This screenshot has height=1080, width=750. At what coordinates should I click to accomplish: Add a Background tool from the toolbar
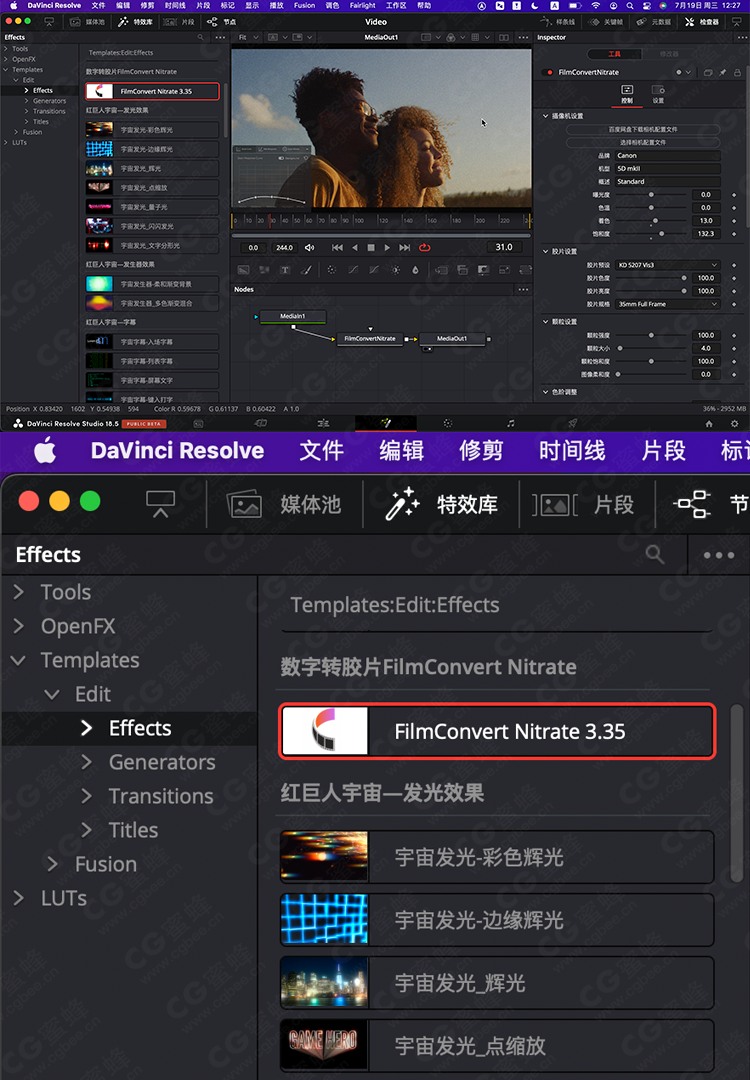pos(243,270)
